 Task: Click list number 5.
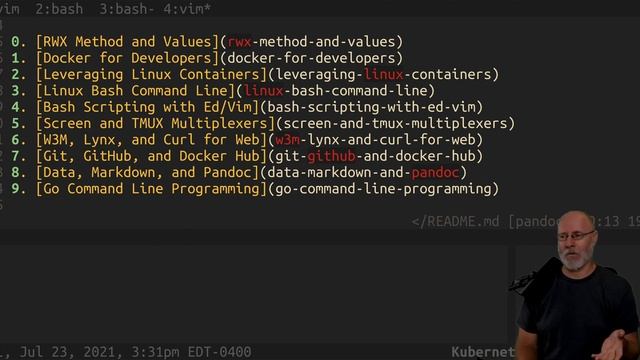click(x=18, y=123)
